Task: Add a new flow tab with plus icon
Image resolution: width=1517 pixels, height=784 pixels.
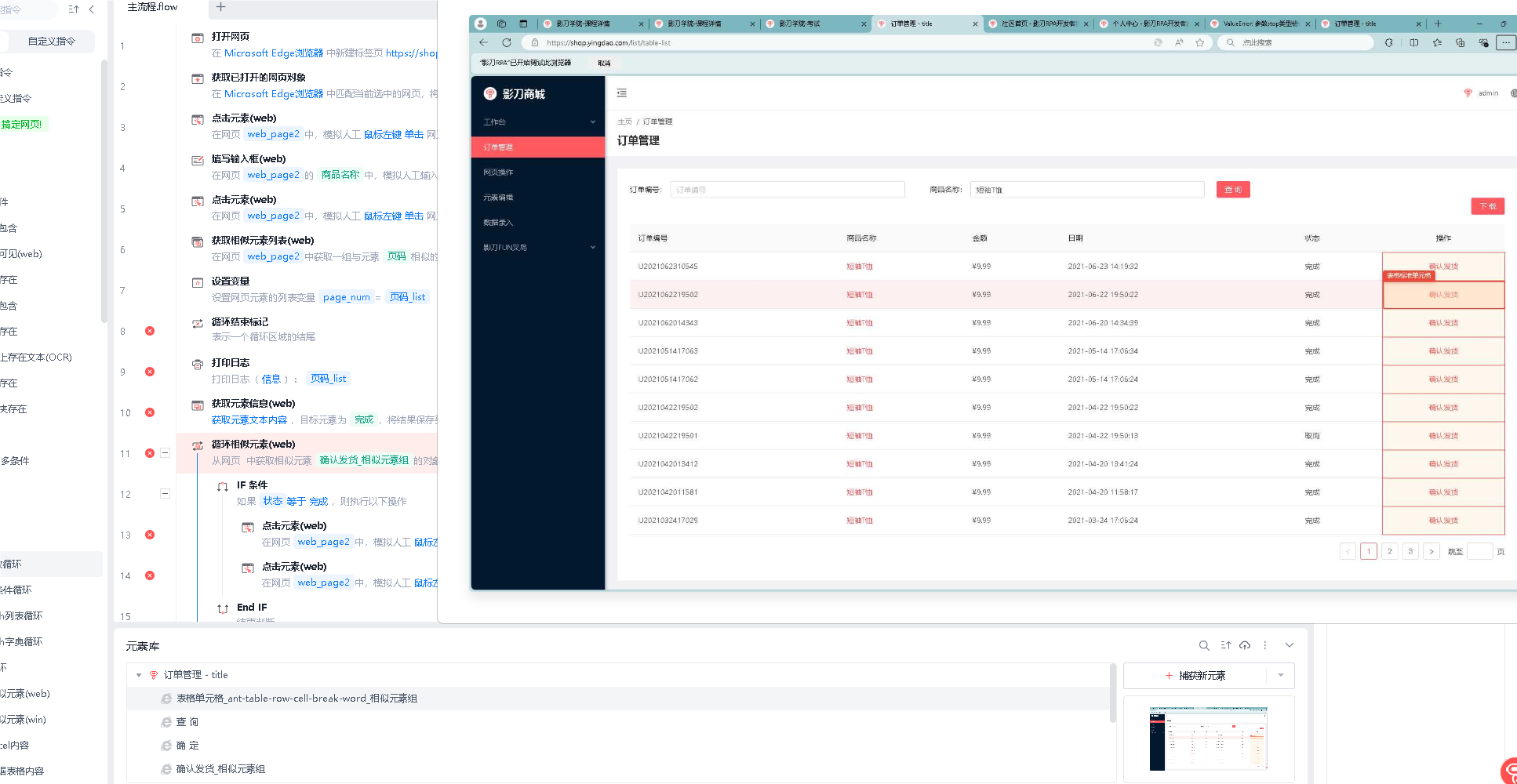Action: pyautogui.click(x=220, y=7)
